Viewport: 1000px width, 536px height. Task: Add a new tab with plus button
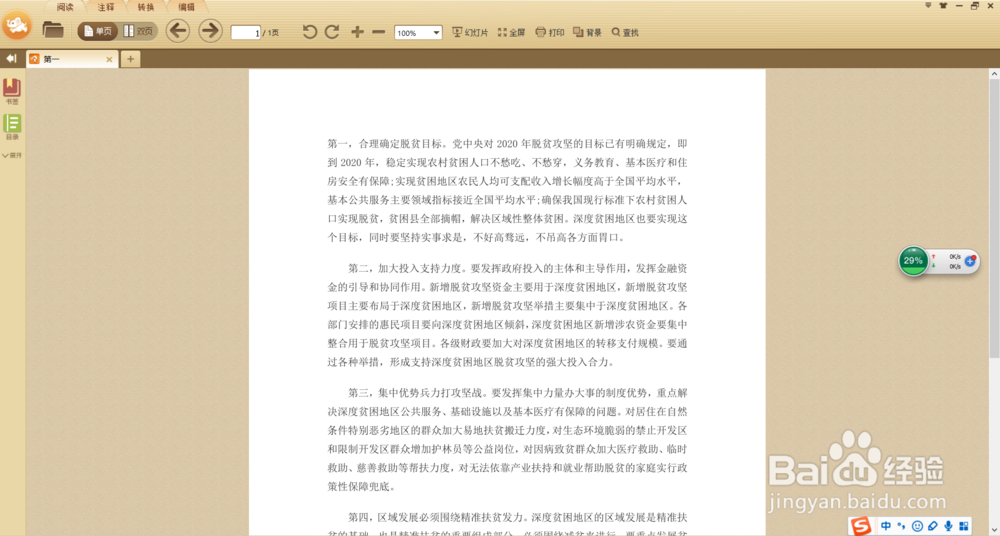click(x=130, y=59)
